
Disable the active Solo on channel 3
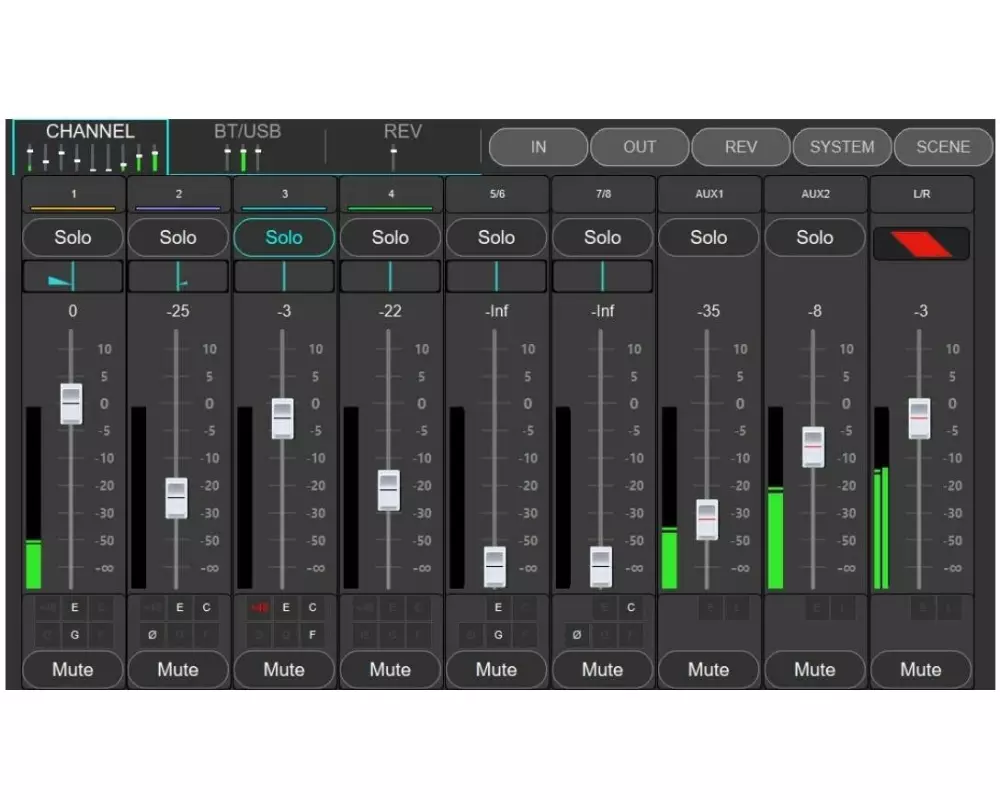click(284, 237)
